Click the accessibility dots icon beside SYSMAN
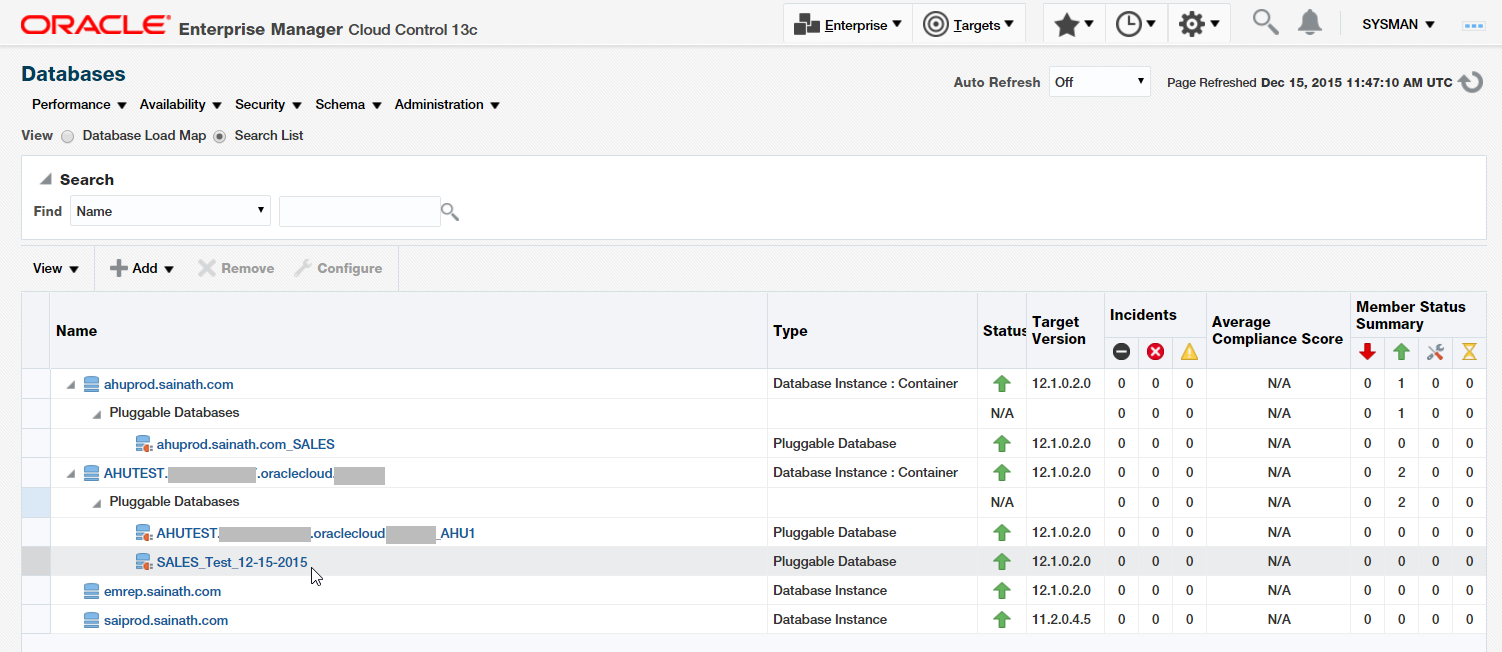1502x652 pixels. 1474,25
